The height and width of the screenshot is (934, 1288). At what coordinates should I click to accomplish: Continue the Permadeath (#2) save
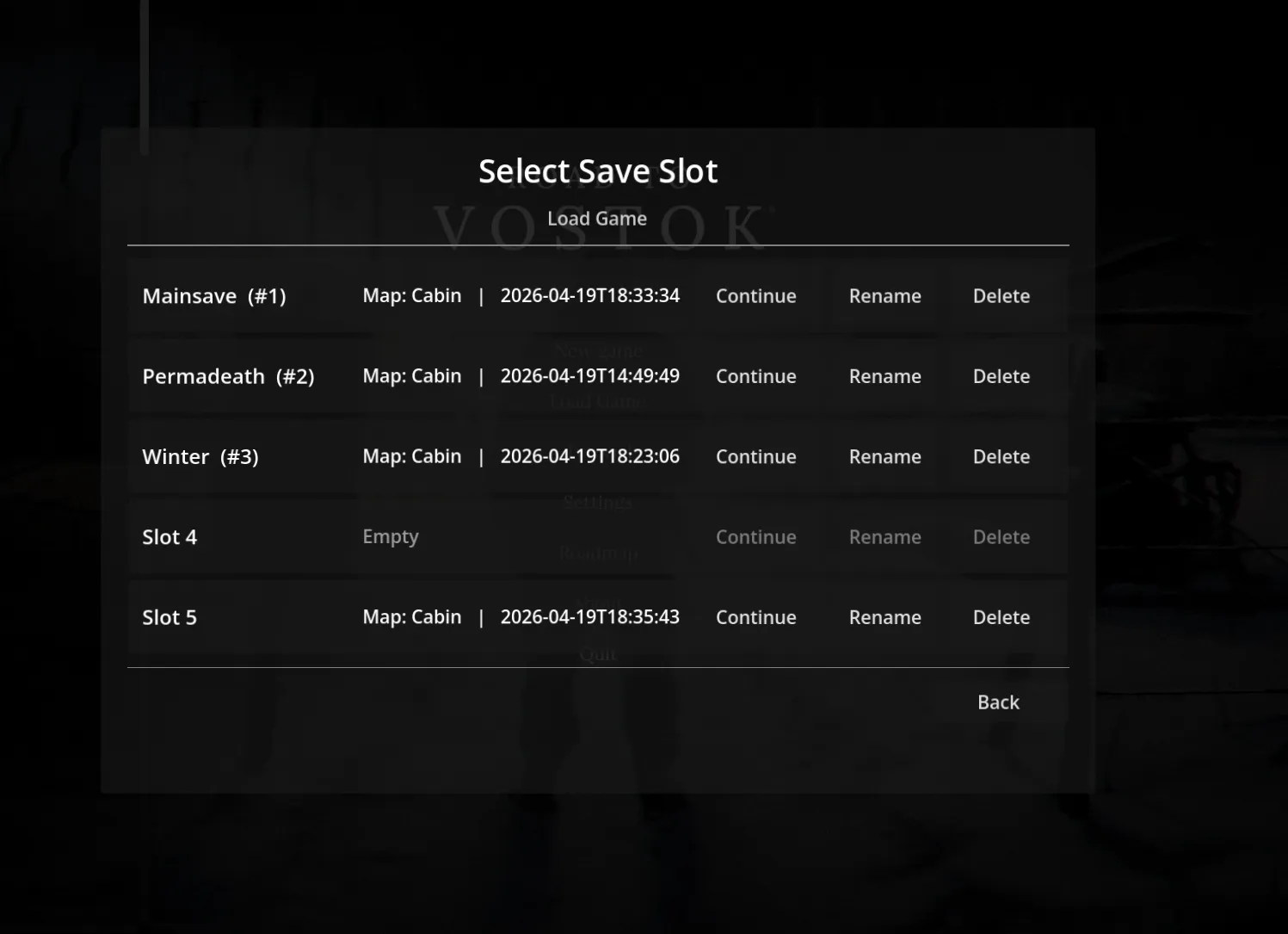coord(755,376)
